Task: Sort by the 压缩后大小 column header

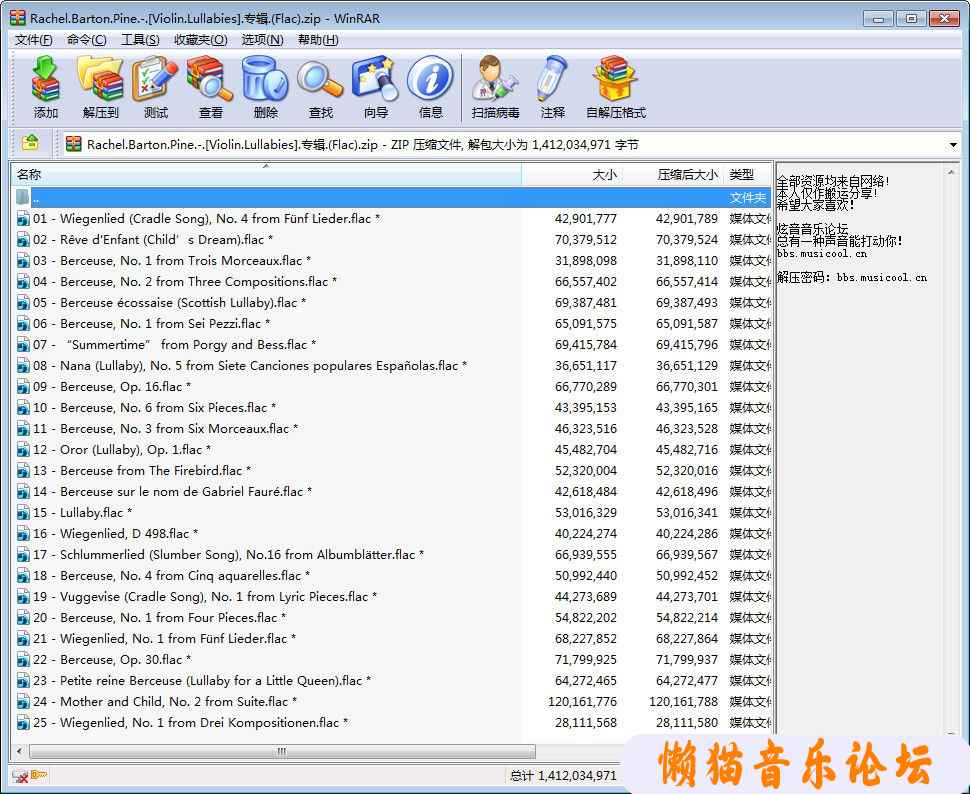Action: tap(673, 175)
